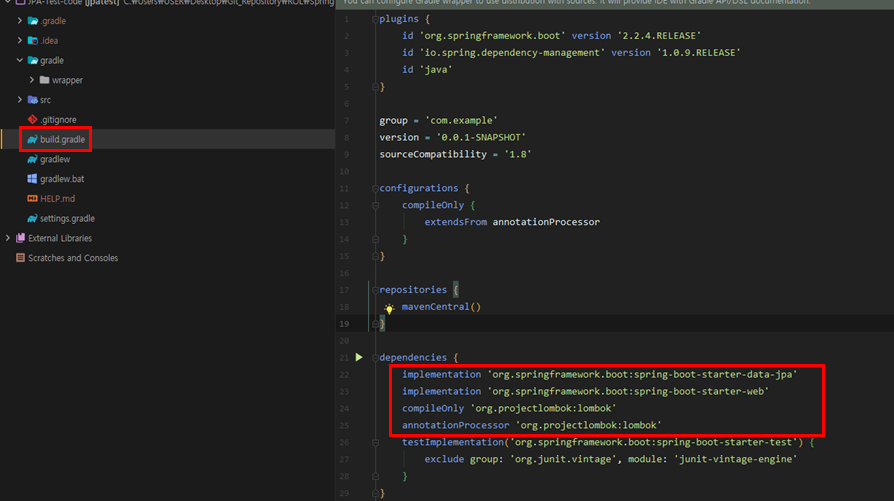Screen dimensions: 894x501
Task: Expand the wrapper folder
Action: [32, 80]
